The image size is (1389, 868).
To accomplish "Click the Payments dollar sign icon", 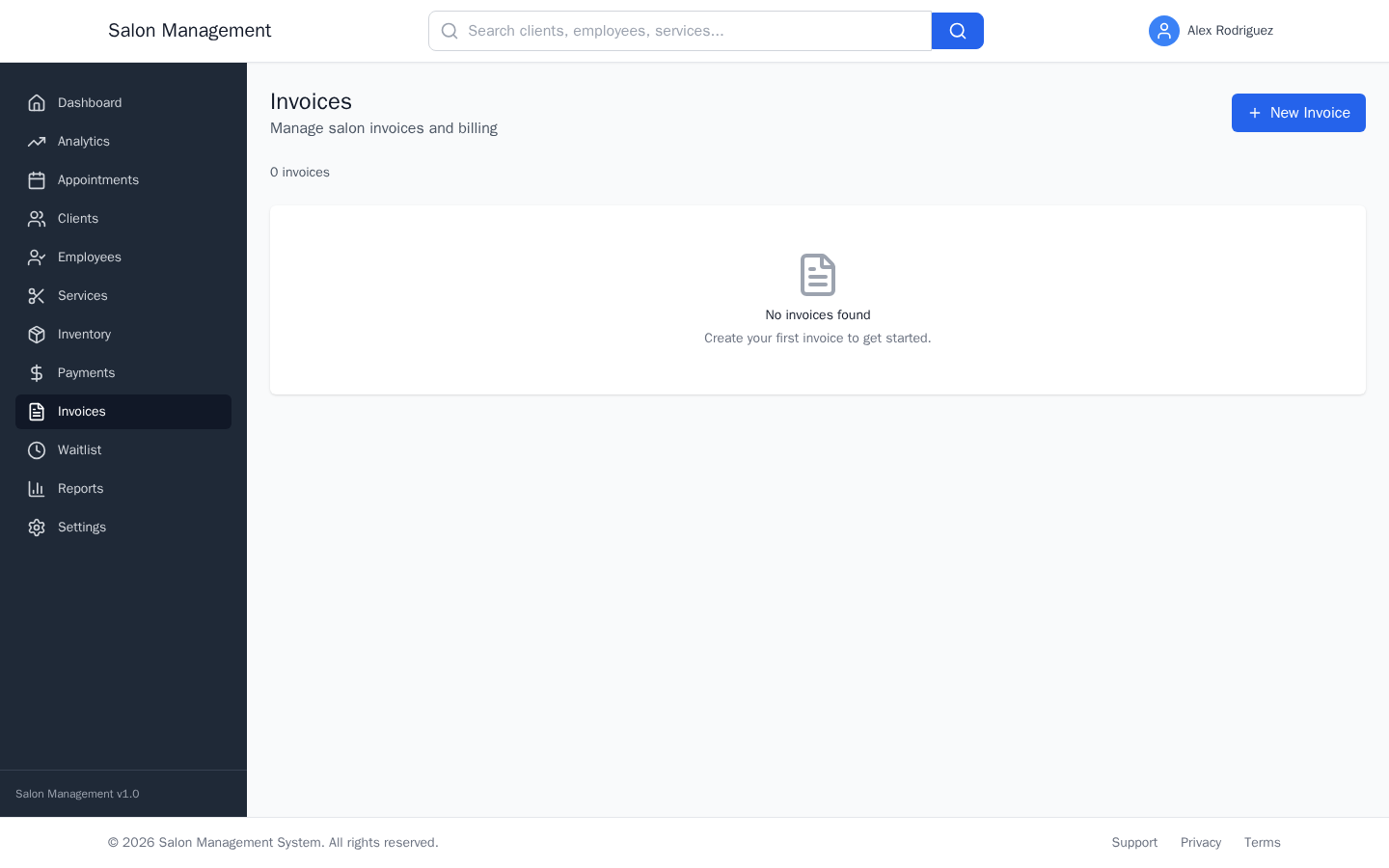I will pyautogui.click(x=37, y=373).
